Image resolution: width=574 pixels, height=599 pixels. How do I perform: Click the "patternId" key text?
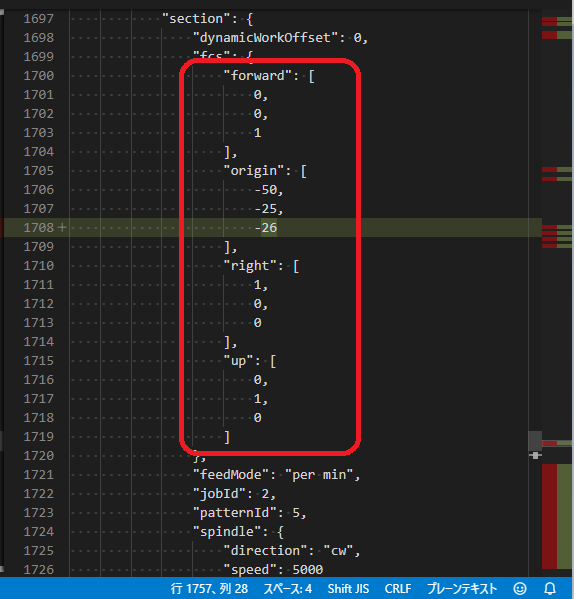click(235, 513)
